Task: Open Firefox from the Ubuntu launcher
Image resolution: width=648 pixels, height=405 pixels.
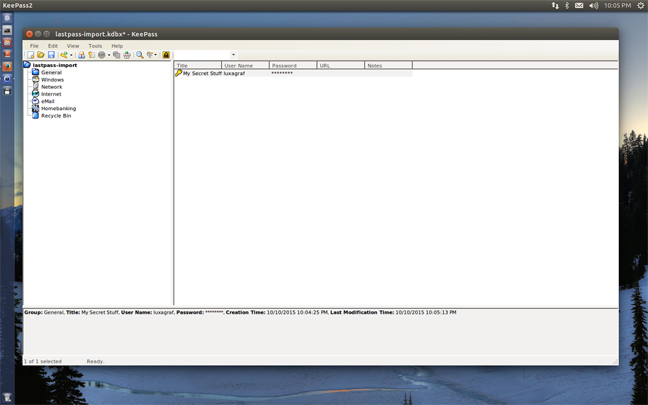Action: coord(7,66)
